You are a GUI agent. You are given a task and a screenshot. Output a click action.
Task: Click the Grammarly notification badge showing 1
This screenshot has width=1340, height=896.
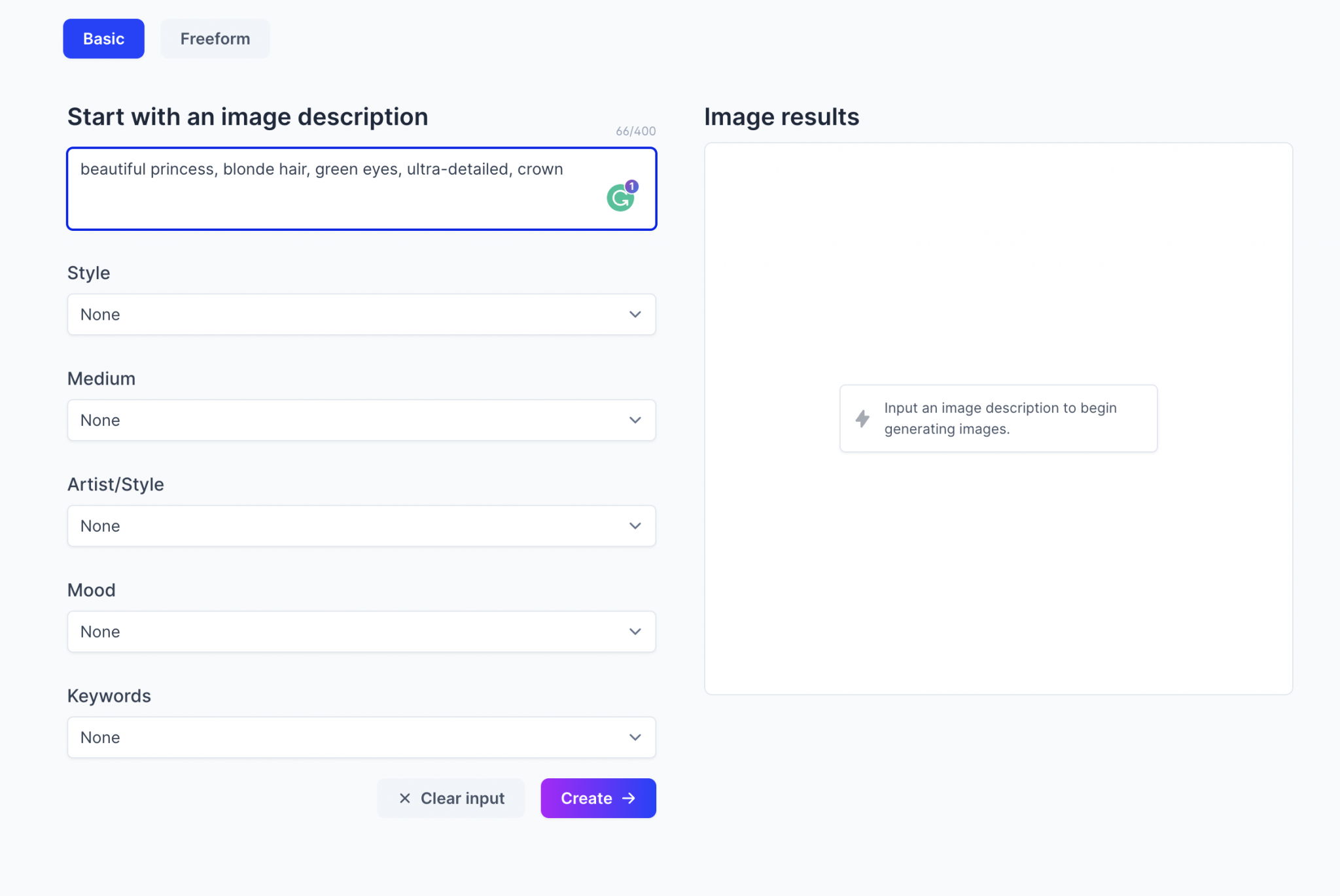tap(631, 186)
